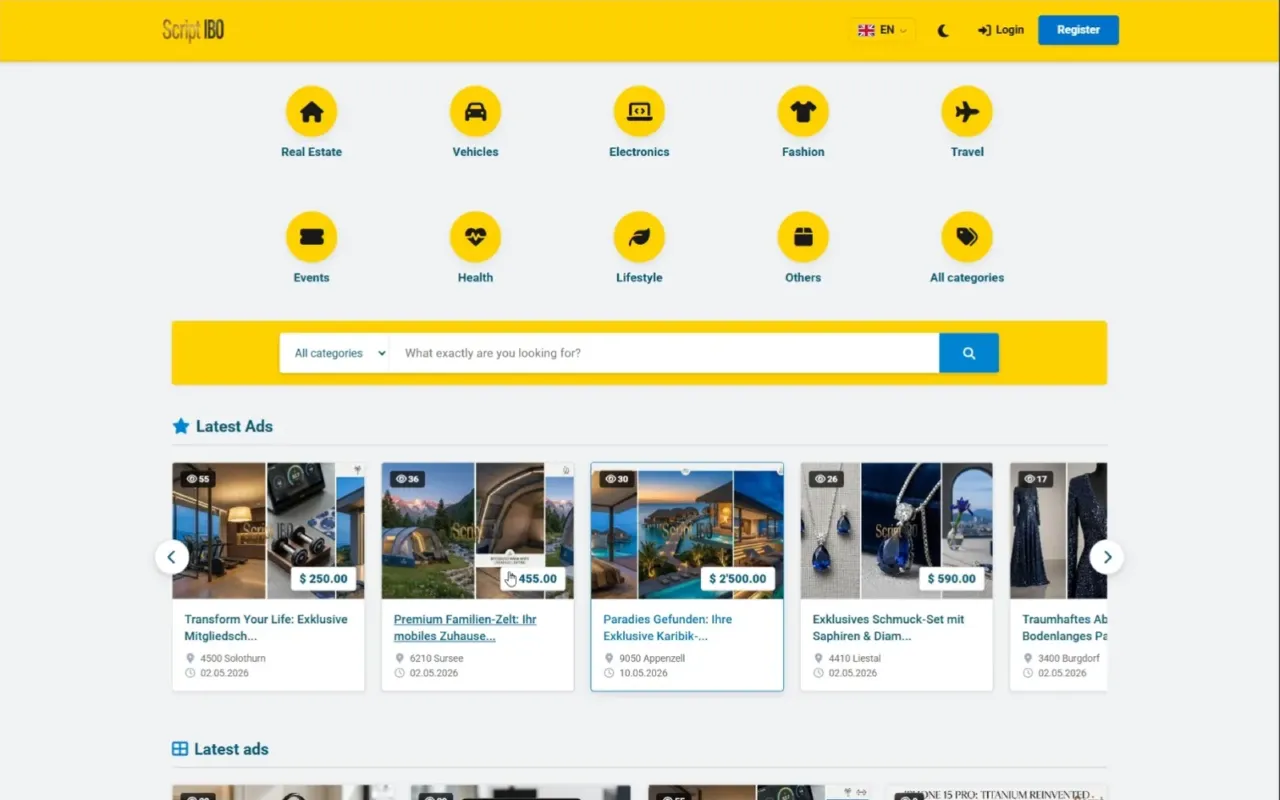The height and width of the screenshot is (800, 1280).
Task: Open the Caribbean villa ad thumbnail
Action: [x=687, y=530]
